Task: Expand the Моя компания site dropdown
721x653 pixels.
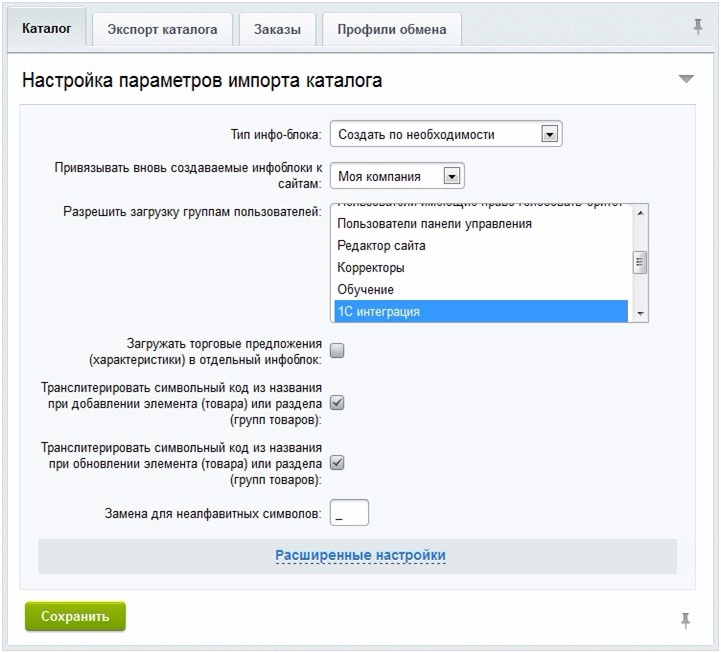Action: tap(397, 176)
